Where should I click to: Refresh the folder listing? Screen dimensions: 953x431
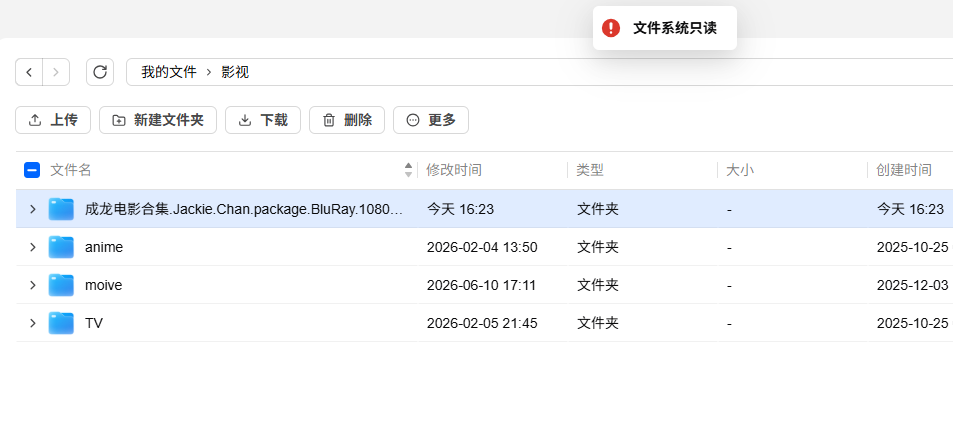pos(100,72)
